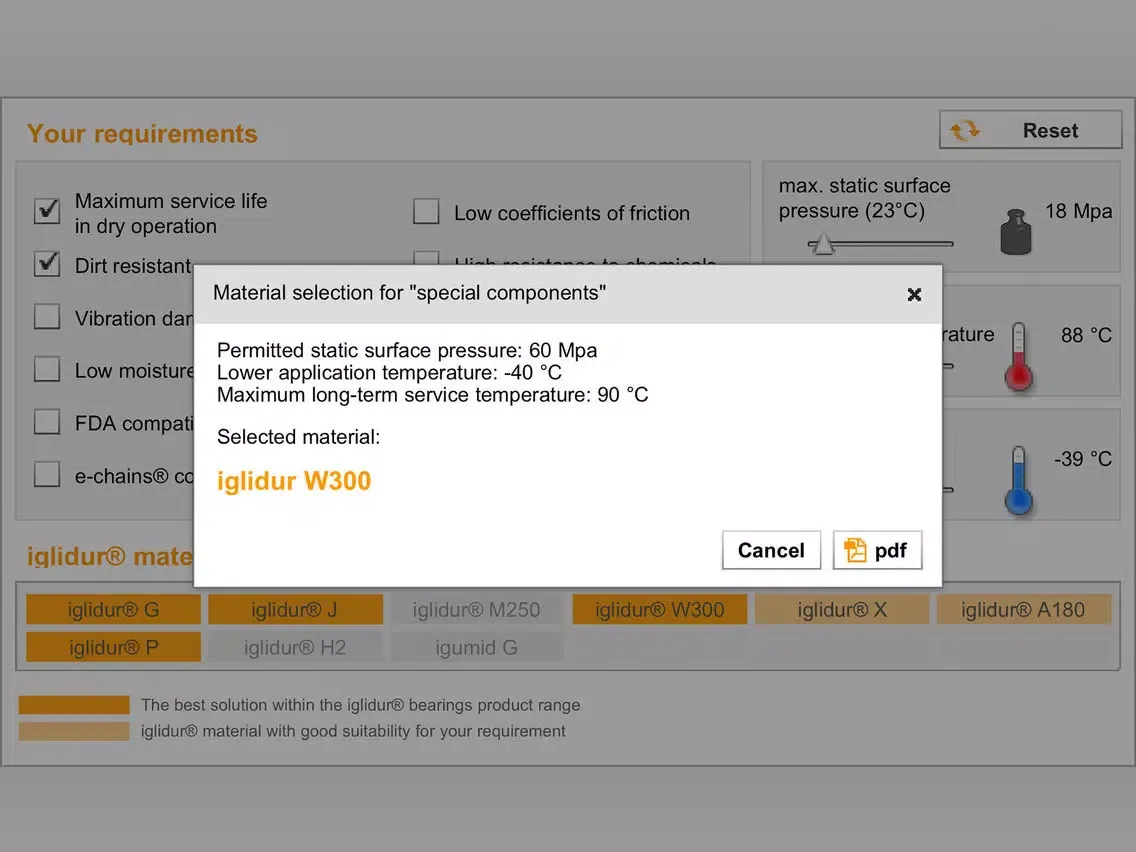Viewport: 1136px width, 852px height.
Task: Click the dialog title 'Material selection for special components'
Action: (409, 293)
